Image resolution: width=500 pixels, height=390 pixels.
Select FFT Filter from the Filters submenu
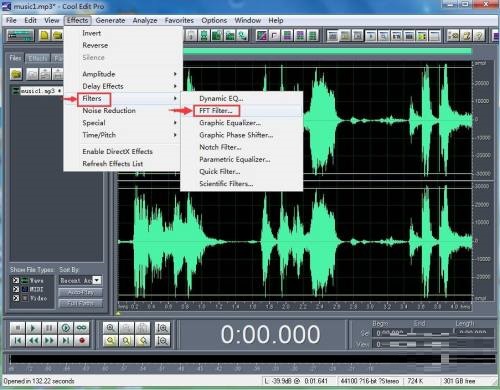(x=216, y=111)
